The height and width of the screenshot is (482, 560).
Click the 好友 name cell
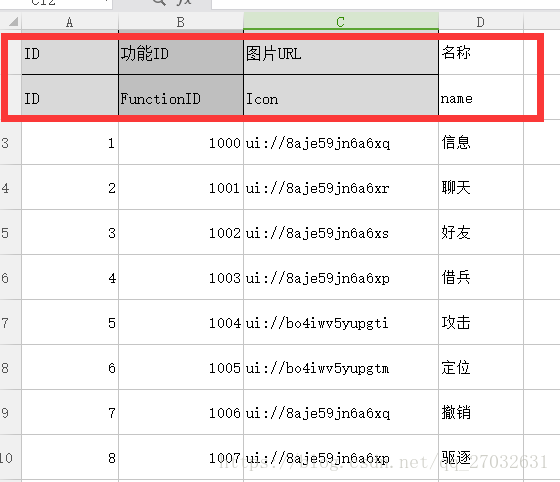click(x=481, y=232)
